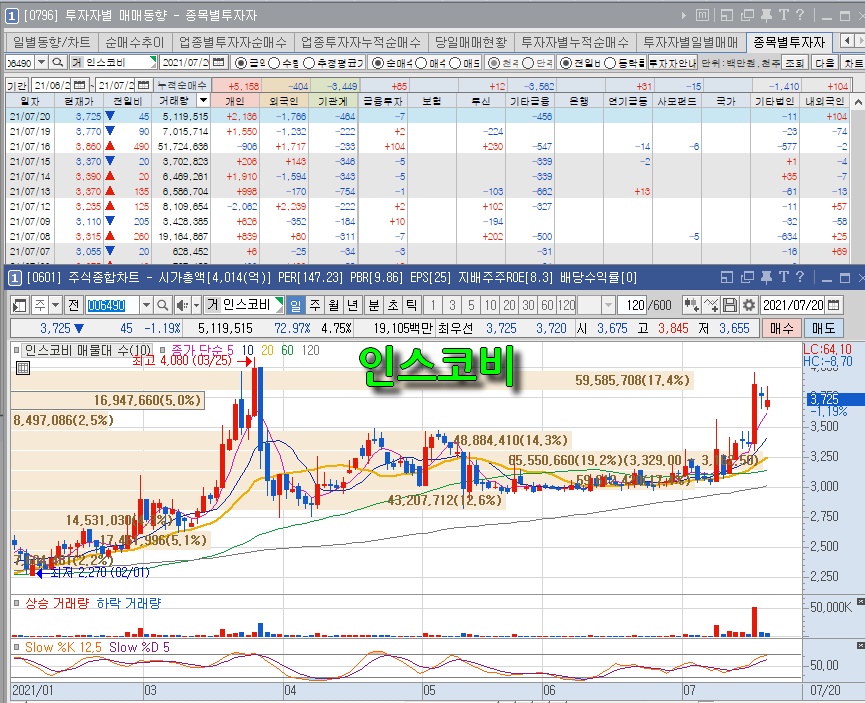Image resolution: width=865 pixels, height=703 pixels.
Task: Click the search magnifier in chart toolbar
Action: (x=162, y=305)
